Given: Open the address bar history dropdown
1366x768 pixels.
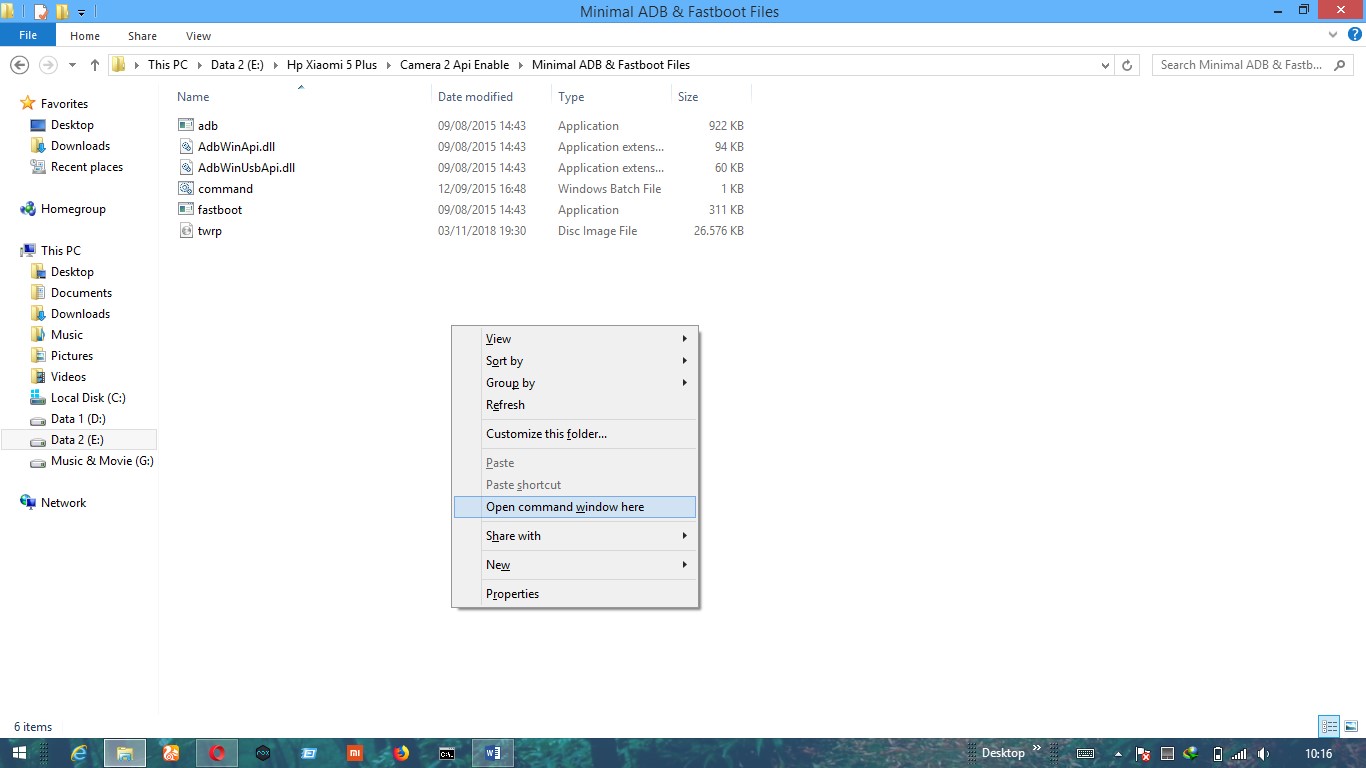Looking at the screenshot, I should (1105, 65).
